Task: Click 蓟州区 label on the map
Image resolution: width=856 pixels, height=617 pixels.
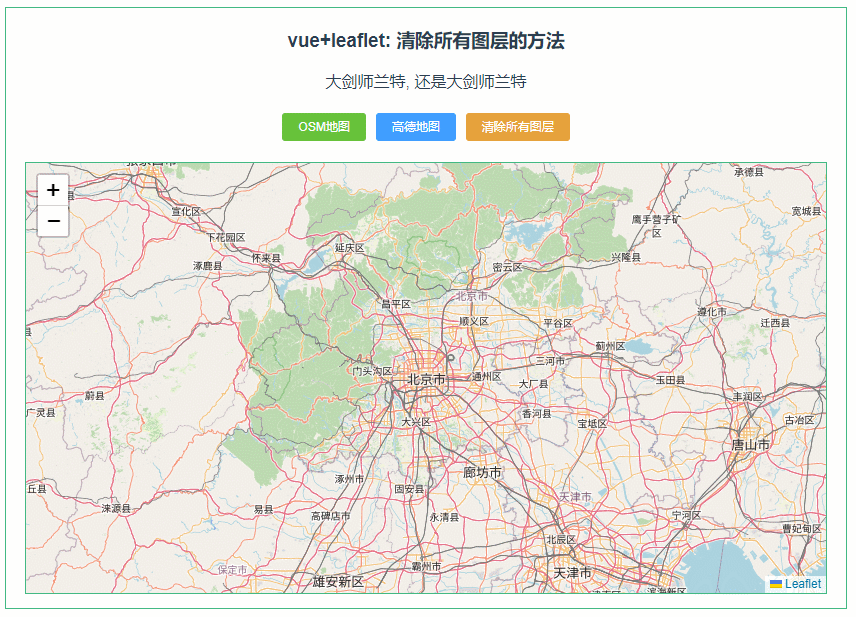Action: click(610, 346)
